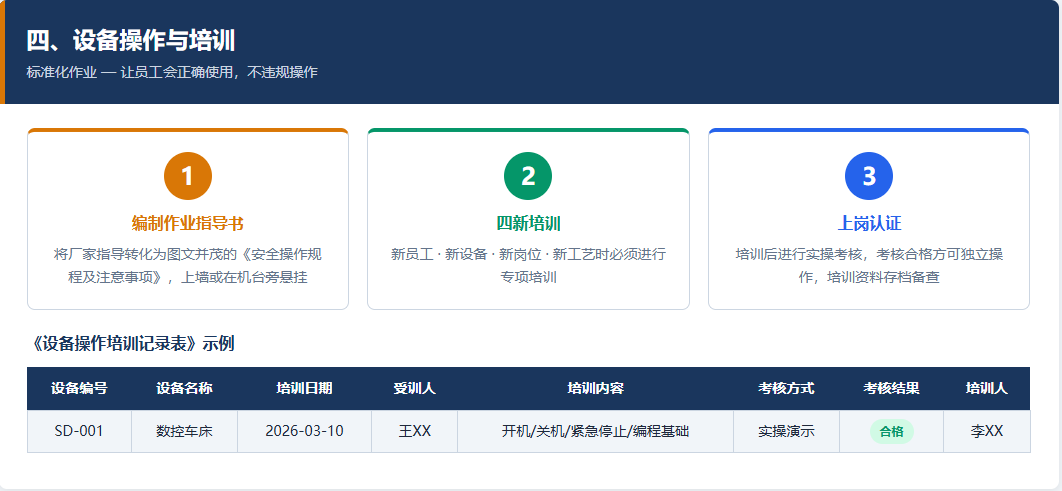The width and height of the screenshot is (1062, 491).
Task: Click the blue number 3 circle
Action: [x=869, y=176]
